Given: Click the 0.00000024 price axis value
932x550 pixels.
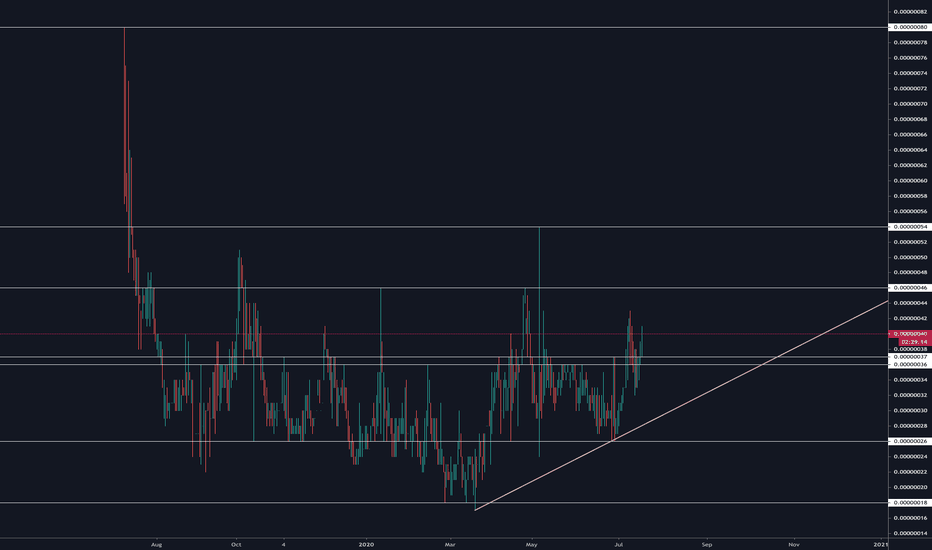Looking at the screenshot, I should pyautogui.click(x=911, y=457).
